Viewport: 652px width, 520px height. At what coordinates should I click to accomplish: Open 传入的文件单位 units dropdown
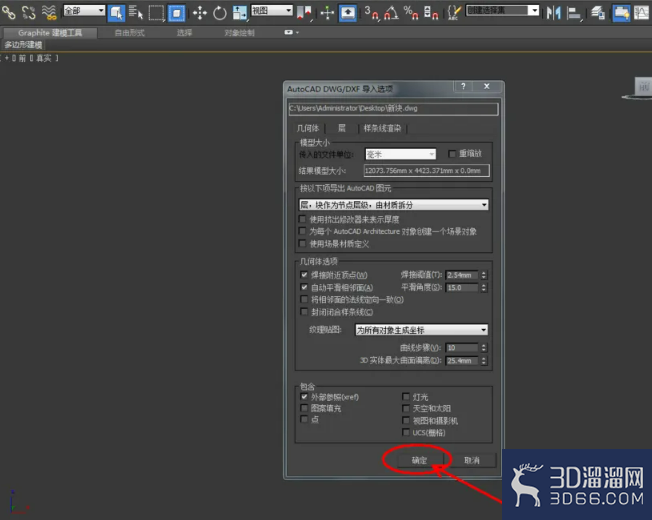(x=400, y=155)
